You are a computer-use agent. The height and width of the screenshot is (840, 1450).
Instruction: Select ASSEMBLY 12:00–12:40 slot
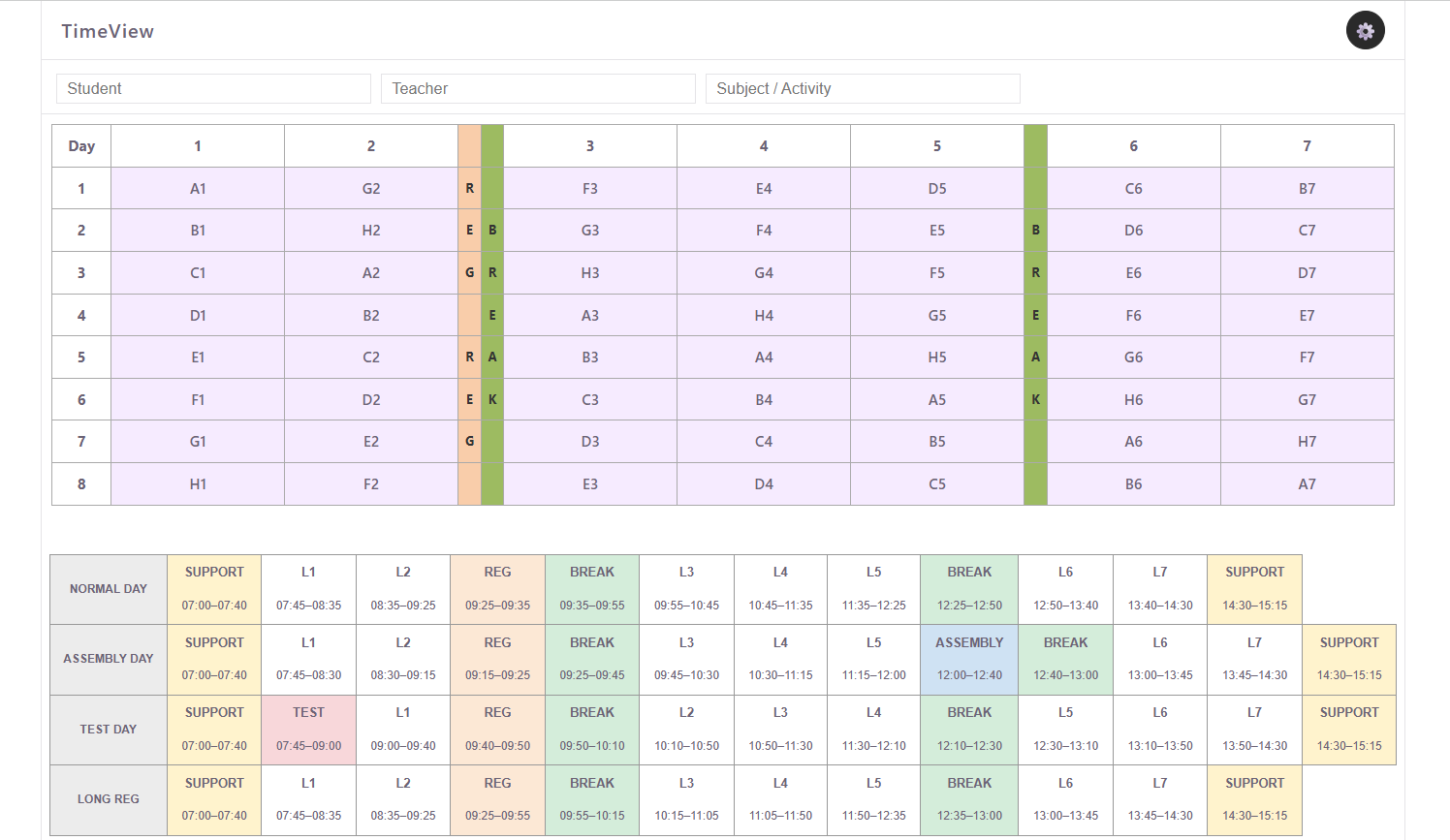tap(969, 659)
